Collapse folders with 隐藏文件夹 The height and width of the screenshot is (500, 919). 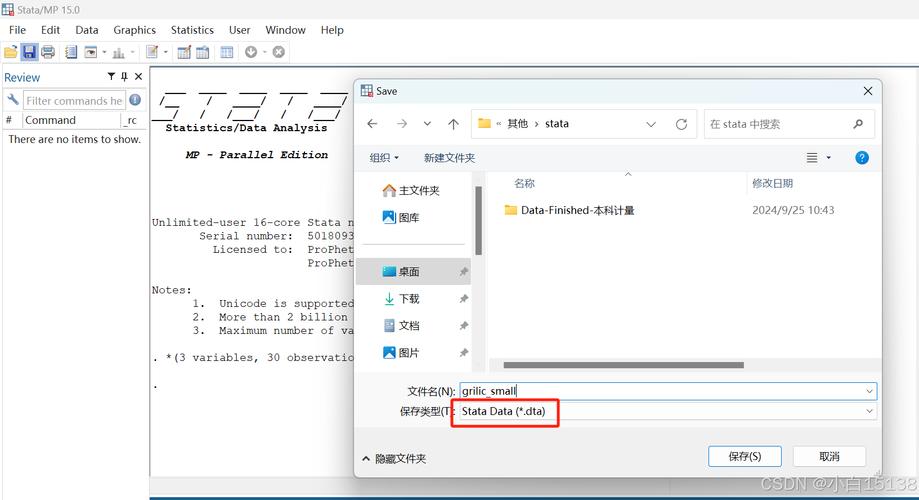pyautogui.click(x=394, y=458)
